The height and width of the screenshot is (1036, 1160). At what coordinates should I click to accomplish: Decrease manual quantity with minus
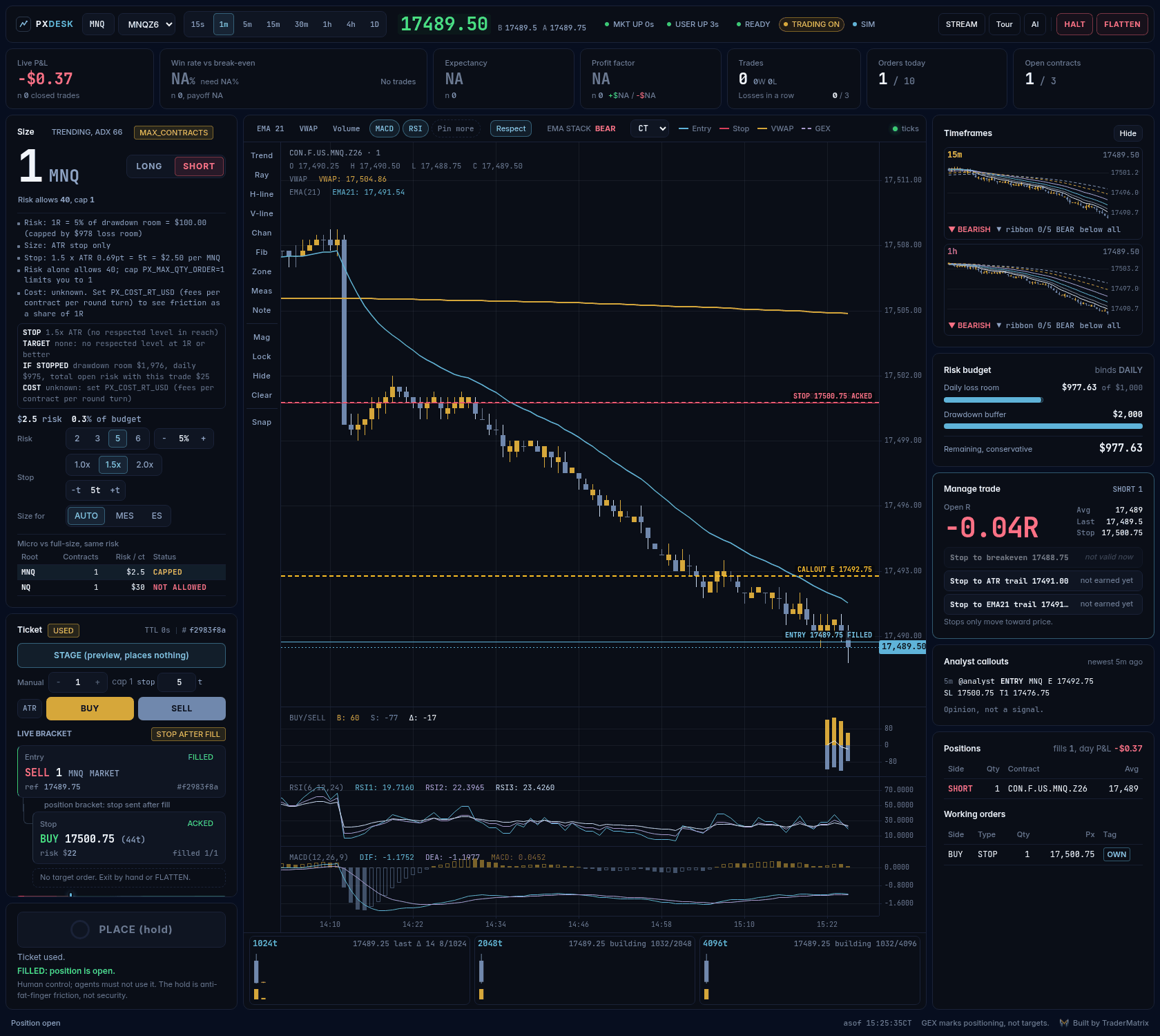pyautogui.click(x=58, y=682)
